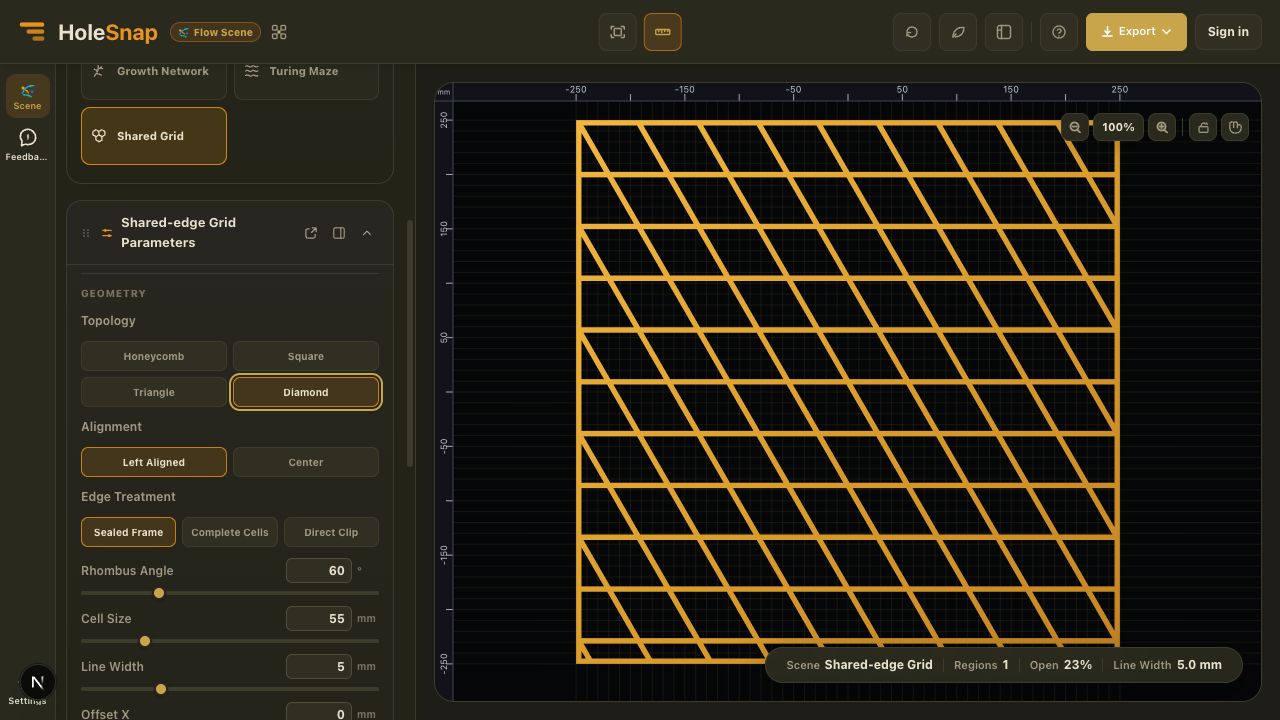Click the fit-to-frame icon in the top toolbar
Image resolution: width=1280 pixels, height=720 pixels.
tap(618, 32)
